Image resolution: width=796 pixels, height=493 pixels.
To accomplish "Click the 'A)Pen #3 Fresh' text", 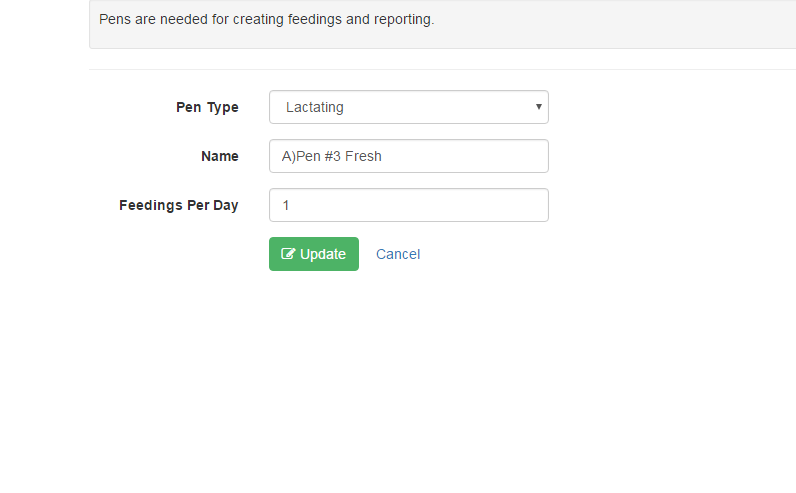I will coord(331,156).
